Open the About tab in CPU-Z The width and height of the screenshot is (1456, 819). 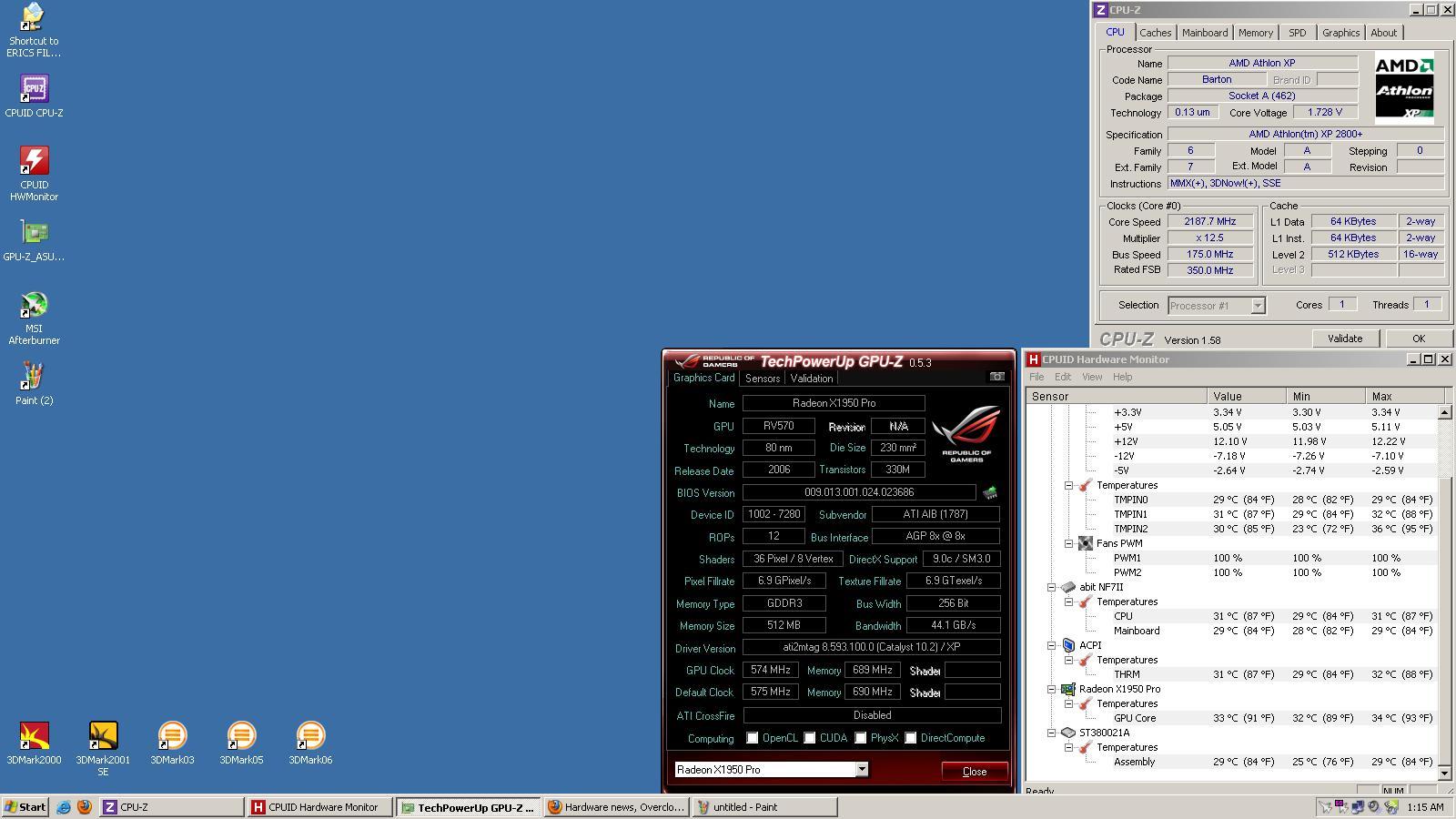click(x=1383, y=33)
